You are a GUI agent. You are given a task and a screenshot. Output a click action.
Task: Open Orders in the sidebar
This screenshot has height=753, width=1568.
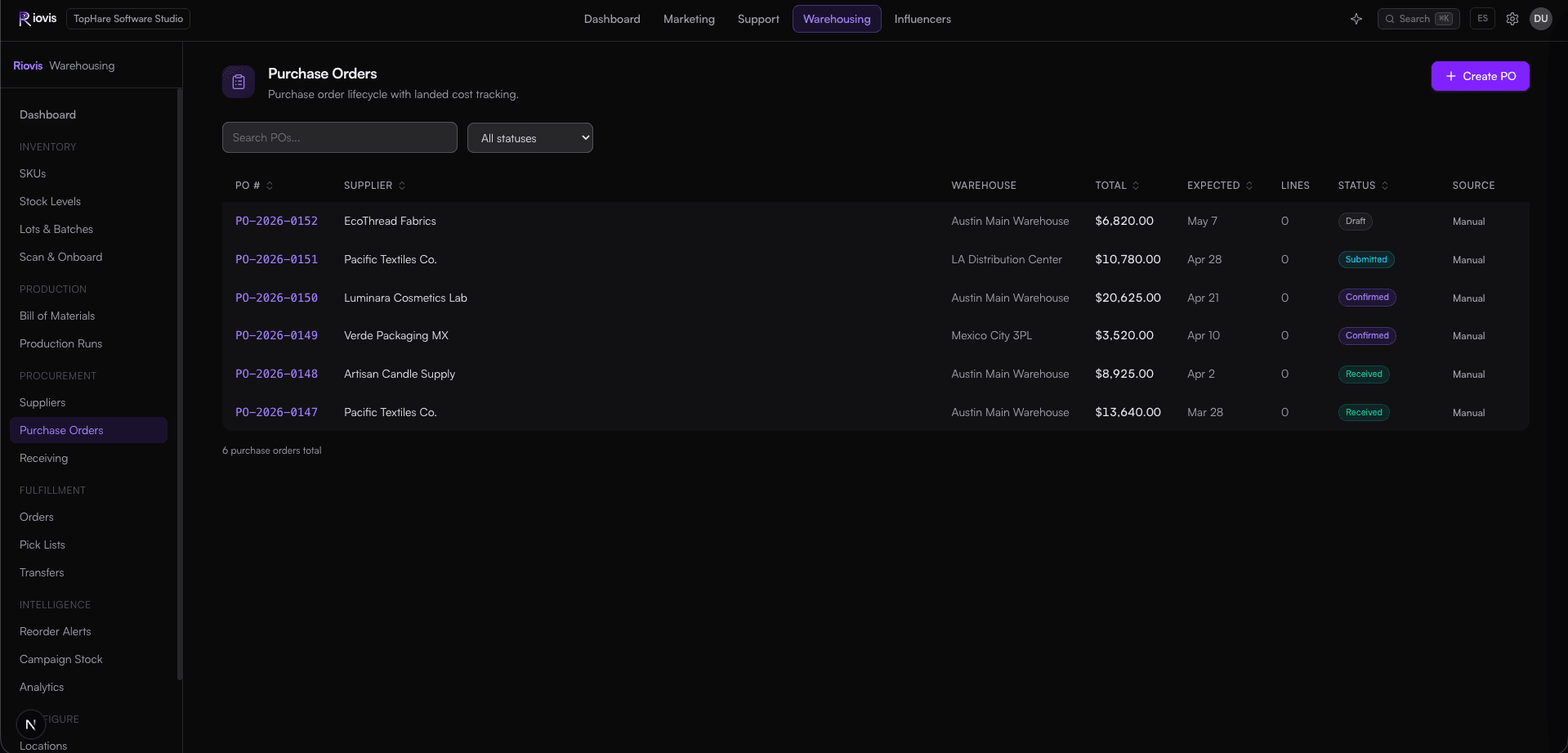[37, 517]
